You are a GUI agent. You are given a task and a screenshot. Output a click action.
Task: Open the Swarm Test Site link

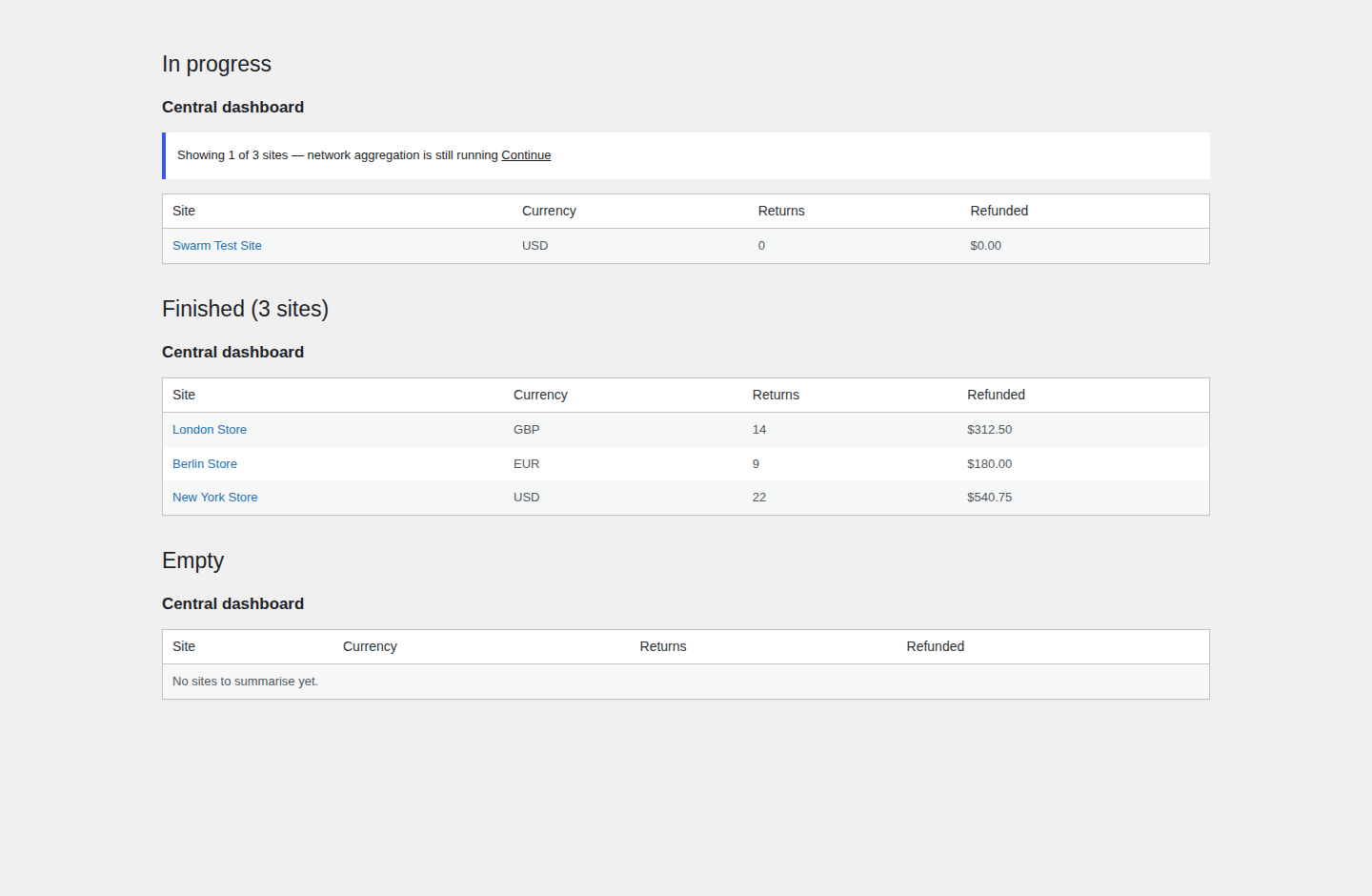(x=217, y=246)
